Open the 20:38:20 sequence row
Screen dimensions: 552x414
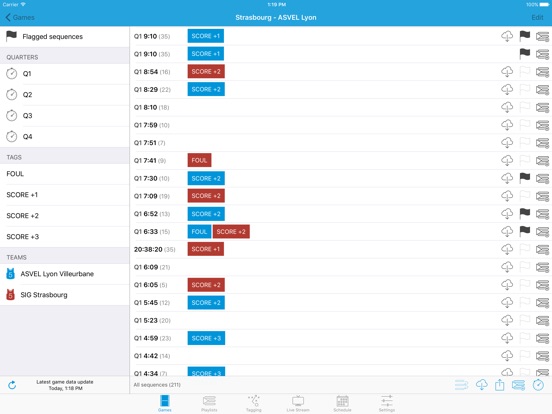pyautogui.click(x=341, y=249)
